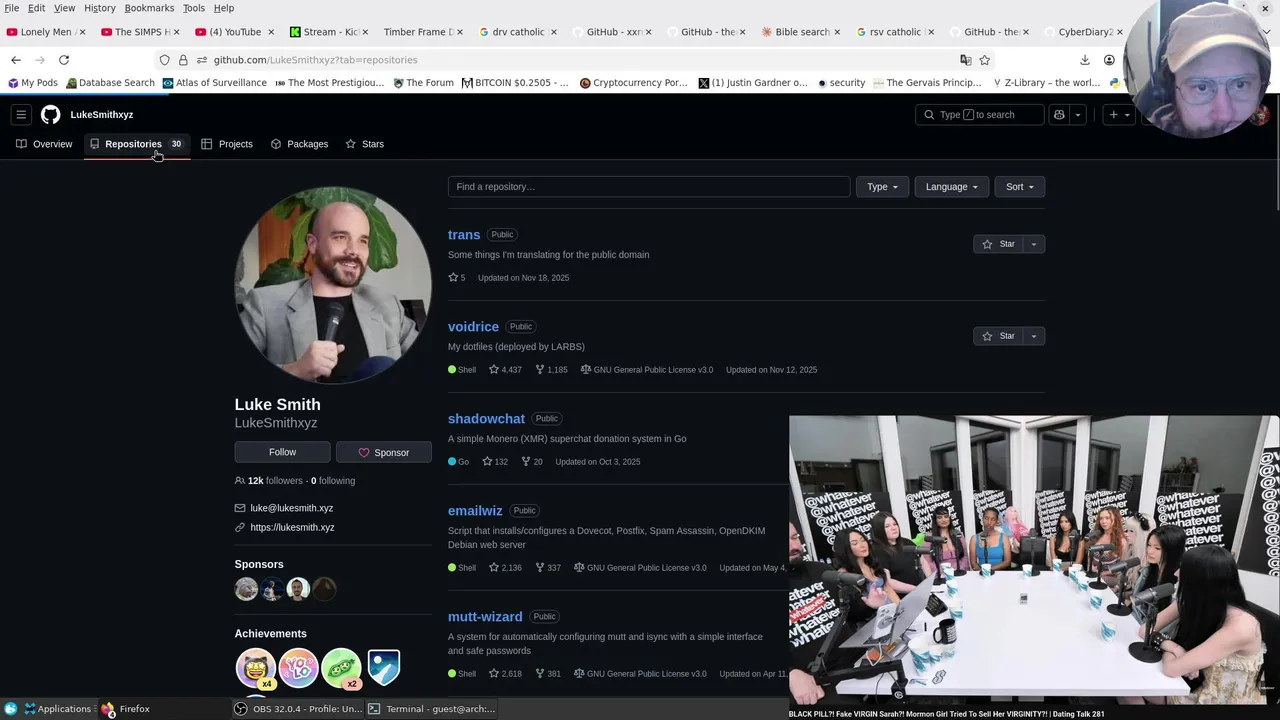Image resolution: width=1280 pixels, height=720 pixels.
Task: Open the Overview profile tab
Action: pos(44,144)
